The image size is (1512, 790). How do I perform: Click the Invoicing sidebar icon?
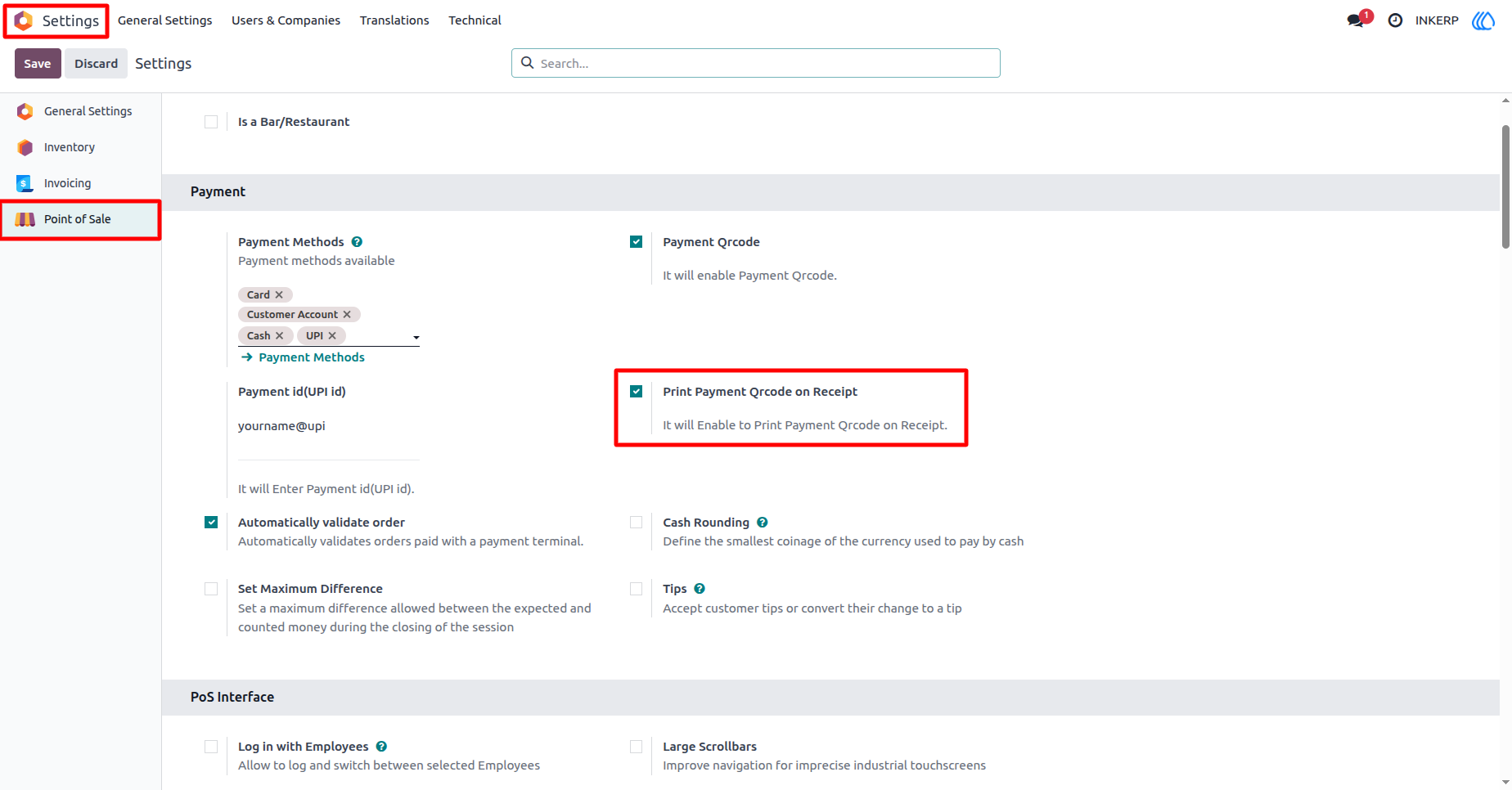point(25,183)
